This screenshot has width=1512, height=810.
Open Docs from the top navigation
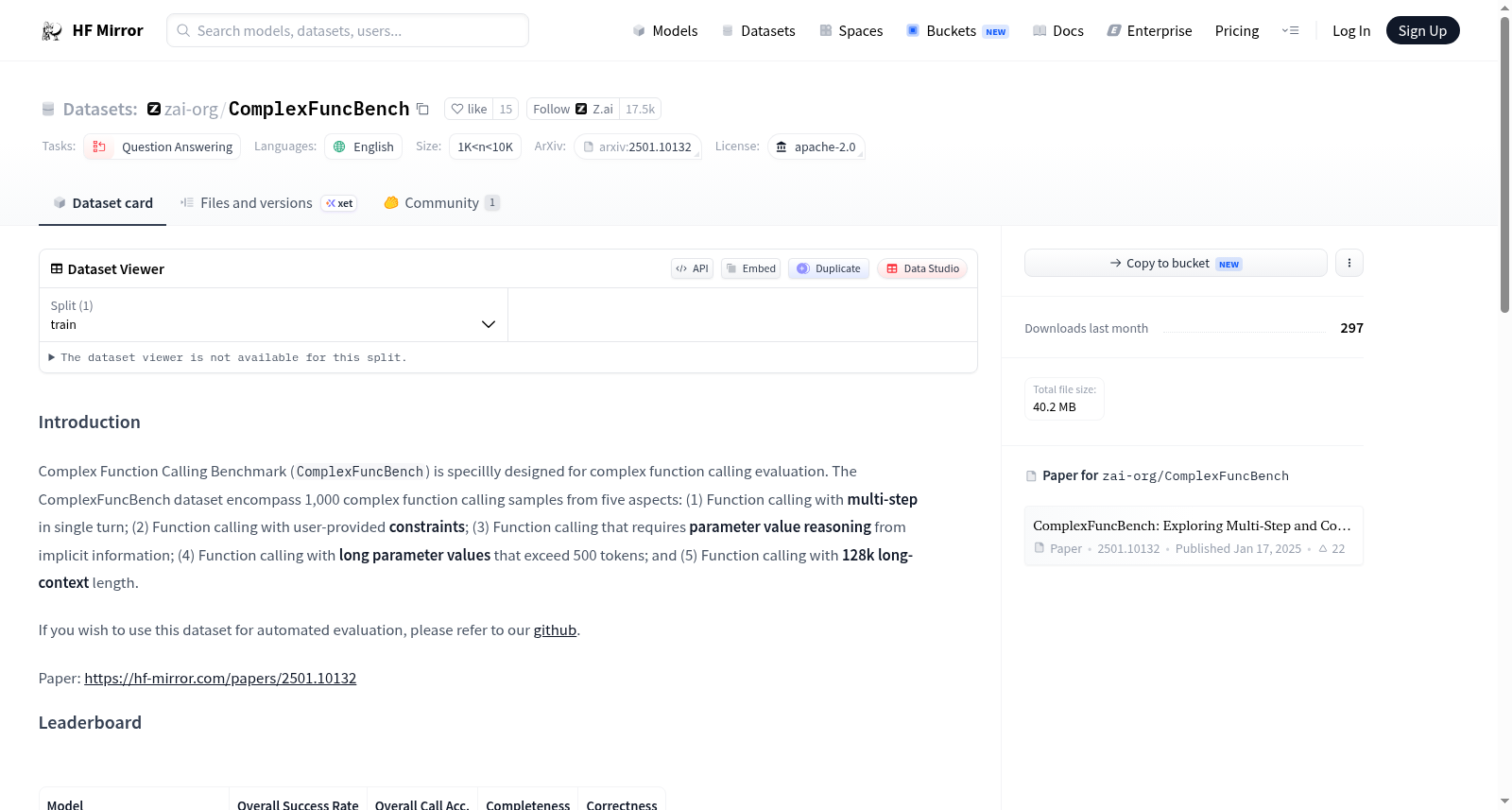pyautogui.click(x=1057, y=31)
